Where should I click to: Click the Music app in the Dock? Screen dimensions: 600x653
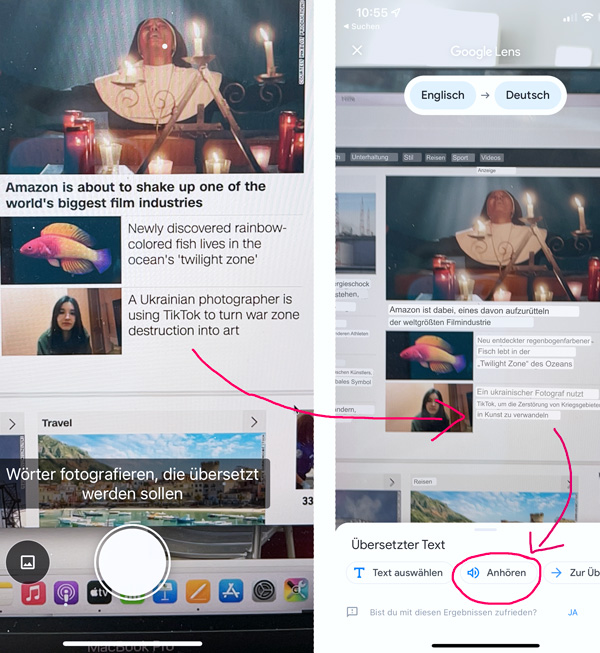33,593
